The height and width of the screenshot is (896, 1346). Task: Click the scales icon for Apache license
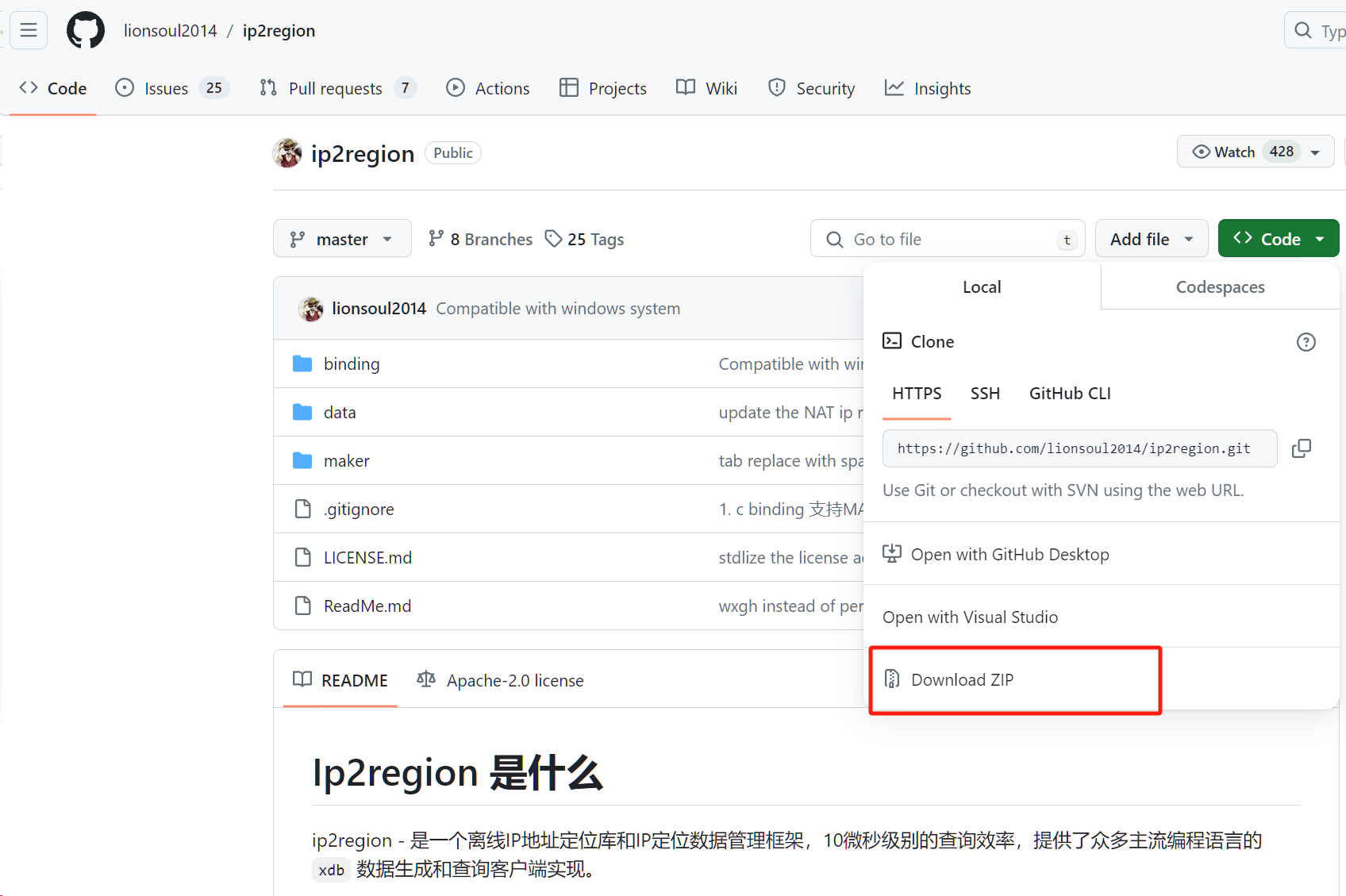[x=426, y=679]
